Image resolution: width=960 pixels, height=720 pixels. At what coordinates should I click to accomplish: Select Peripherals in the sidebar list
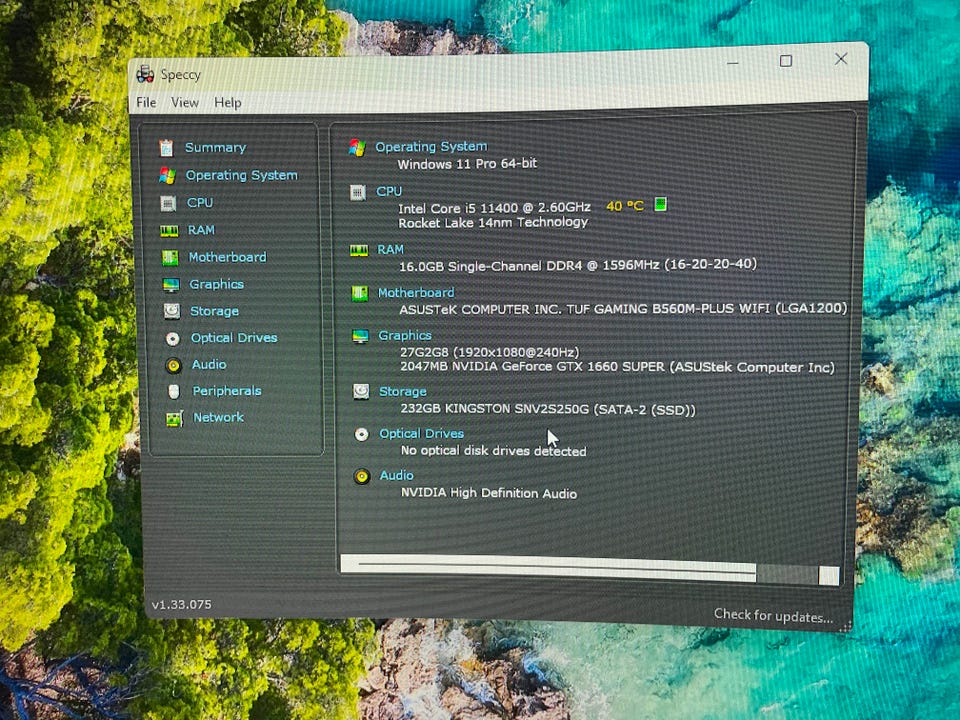tap(227, 391)
